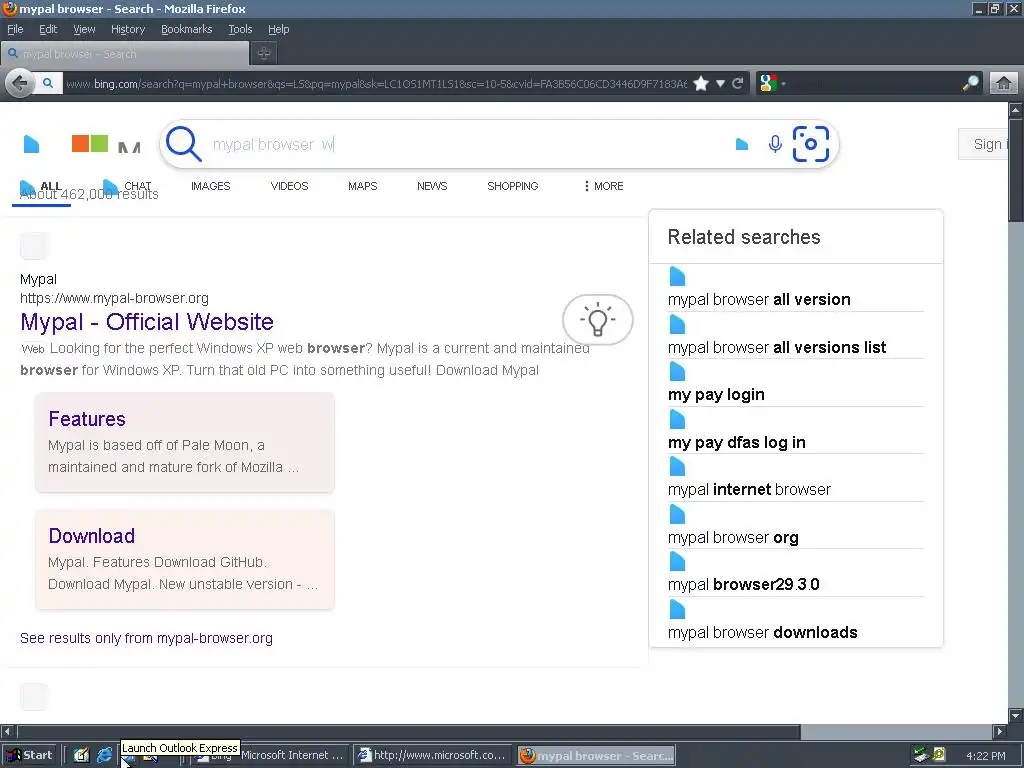Launch Internet Explorer from quick launch
The height and width of the screenshot is (768, 1024).
104,756
